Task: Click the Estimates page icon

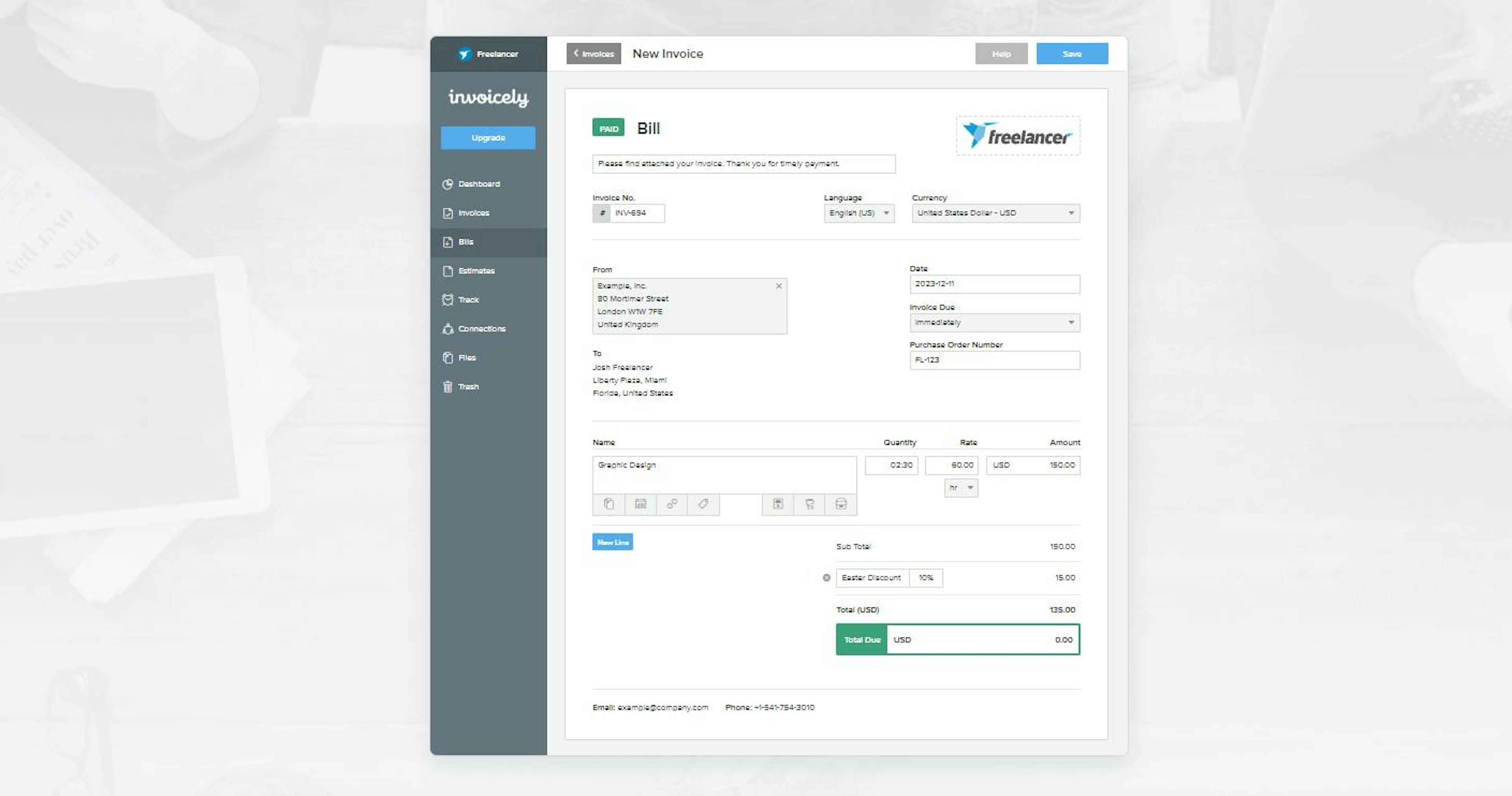Action: pos(448,270)
